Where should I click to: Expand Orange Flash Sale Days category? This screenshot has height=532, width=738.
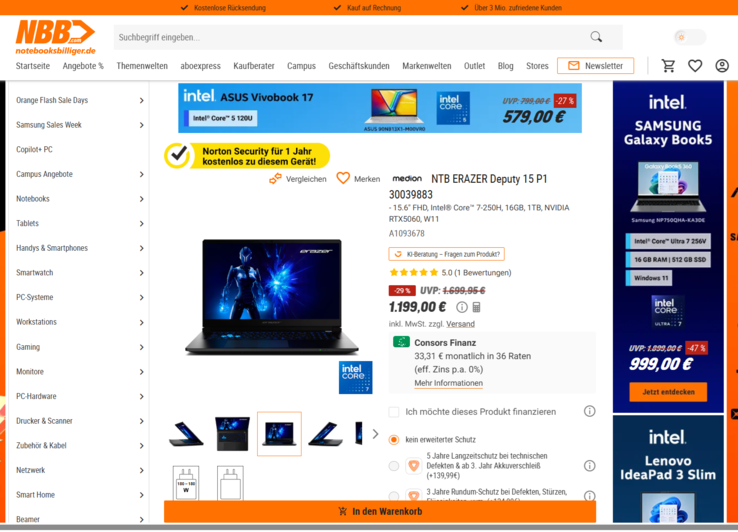coord(141,100)
